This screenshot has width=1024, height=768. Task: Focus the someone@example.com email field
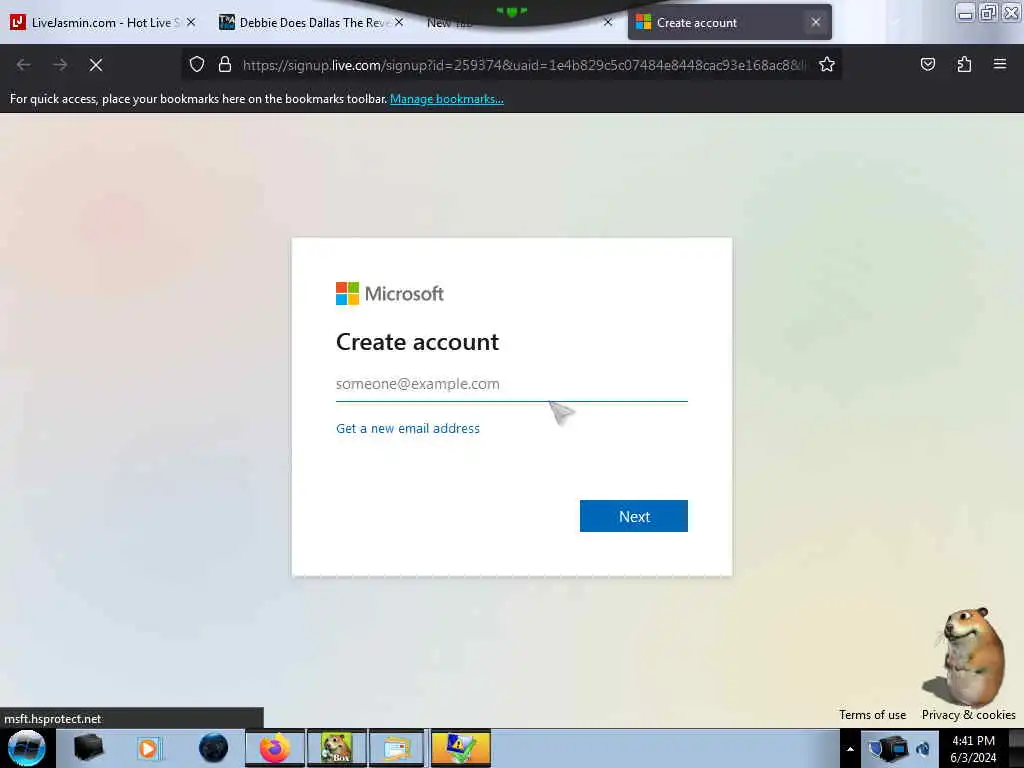511,384
